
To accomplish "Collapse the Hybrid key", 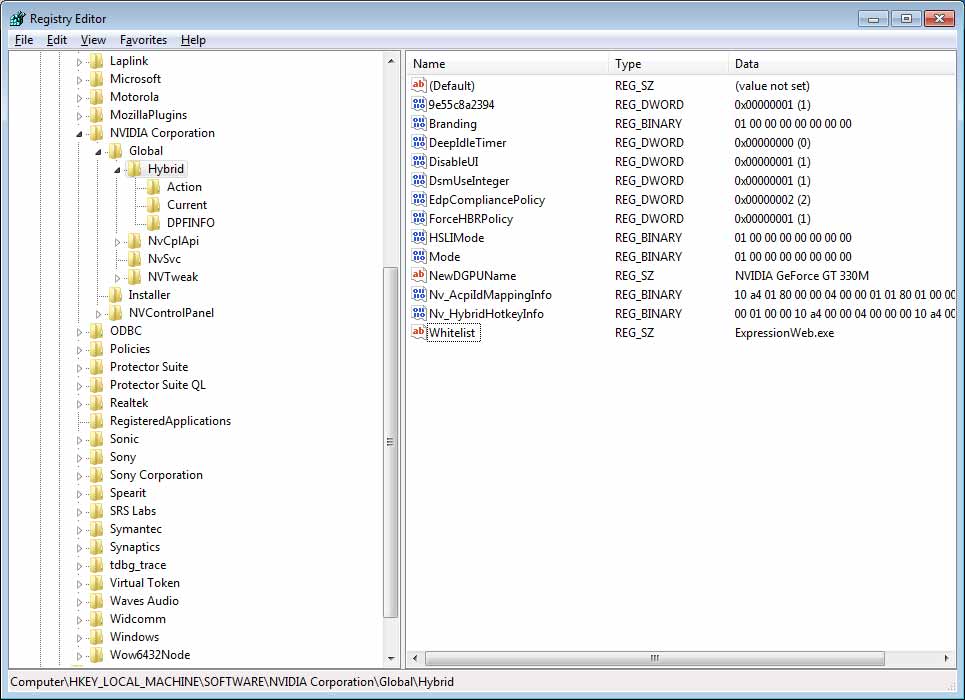I will pyautogui.click(x=117, y=170).
